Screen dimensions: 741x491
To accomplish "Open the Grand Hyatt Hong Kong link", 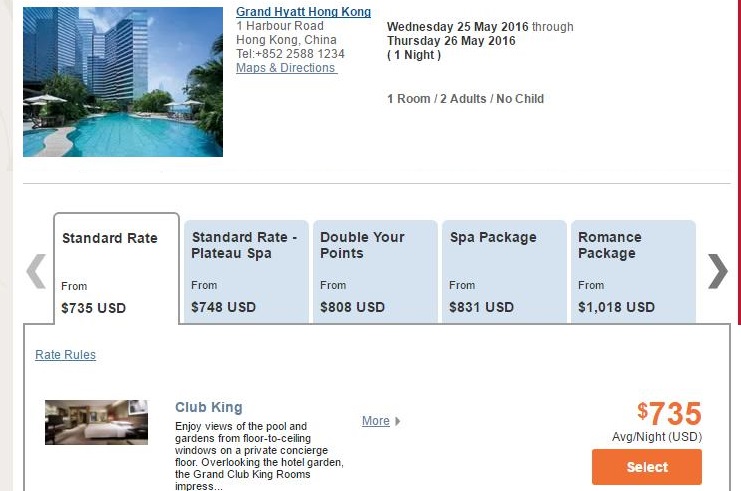I will [303, 12].
